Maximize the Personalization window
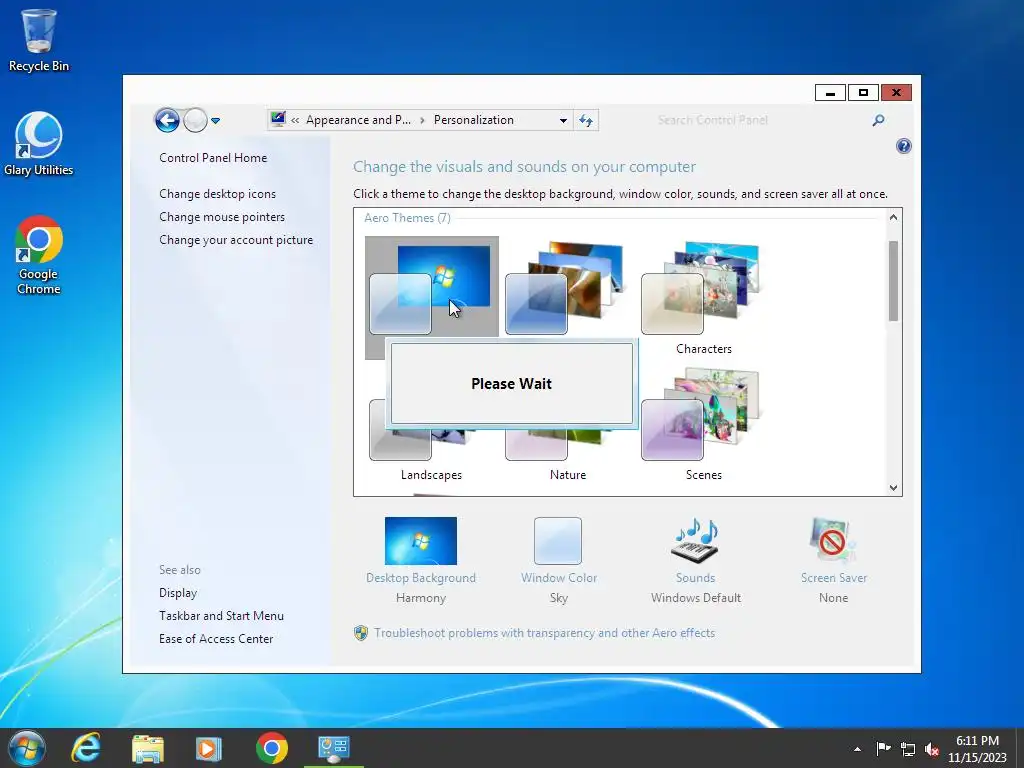The image size is (1024, 768). pos(863,93)
